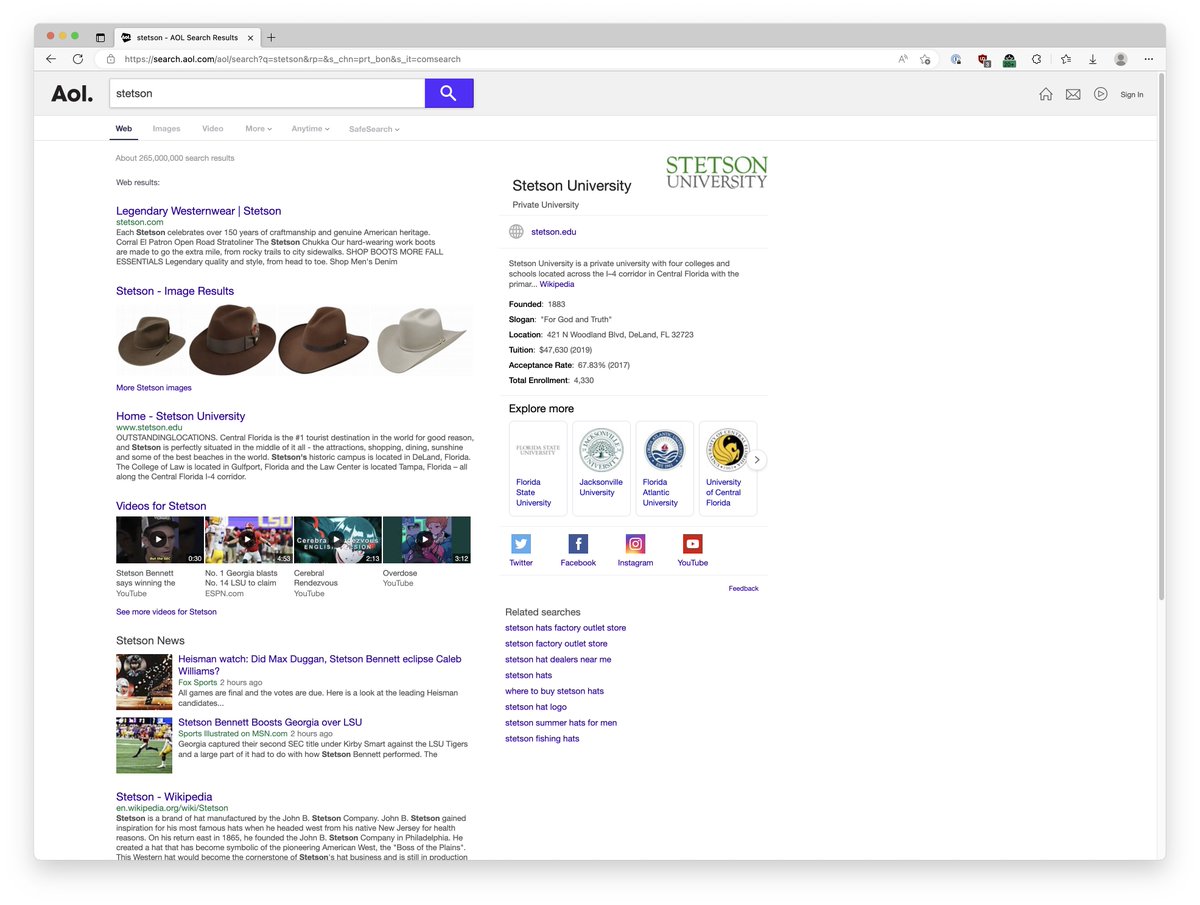Open the 1Password extension icon
The height and width of the screenshot is (905, 1200).
point(956,59)
